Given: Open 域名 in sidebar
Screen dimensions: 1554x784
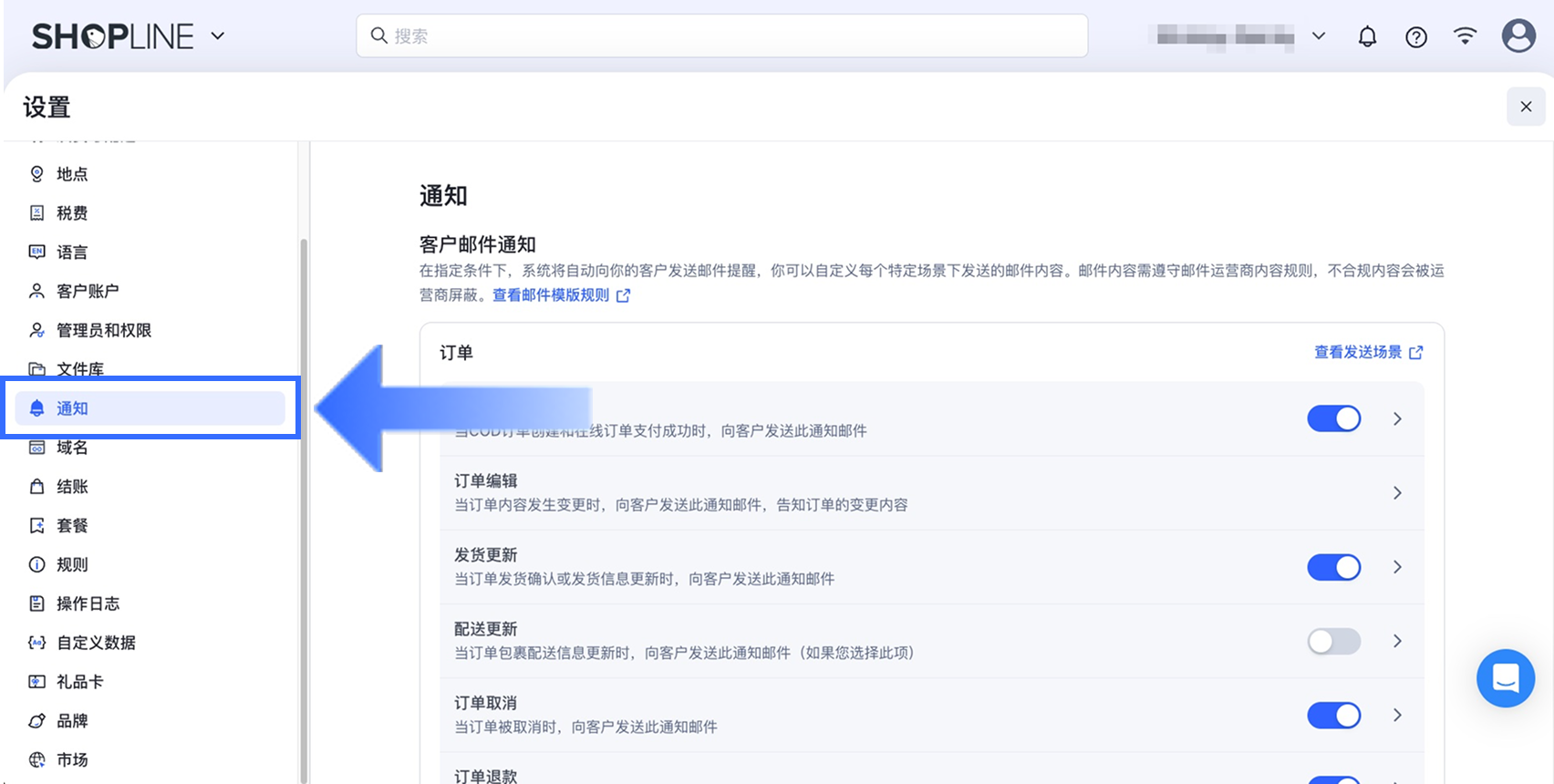Looking at the screenshot, I should coord(72,448).
